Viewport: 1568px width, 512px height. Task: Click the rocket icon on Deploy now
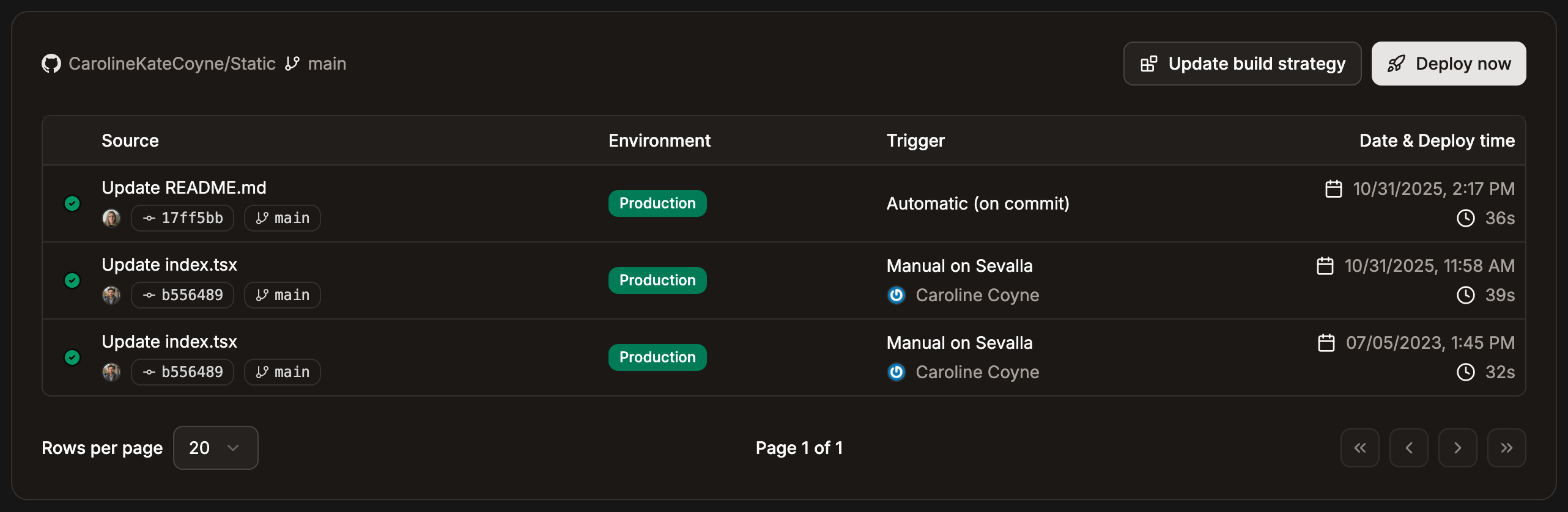tap(1397, 63)
